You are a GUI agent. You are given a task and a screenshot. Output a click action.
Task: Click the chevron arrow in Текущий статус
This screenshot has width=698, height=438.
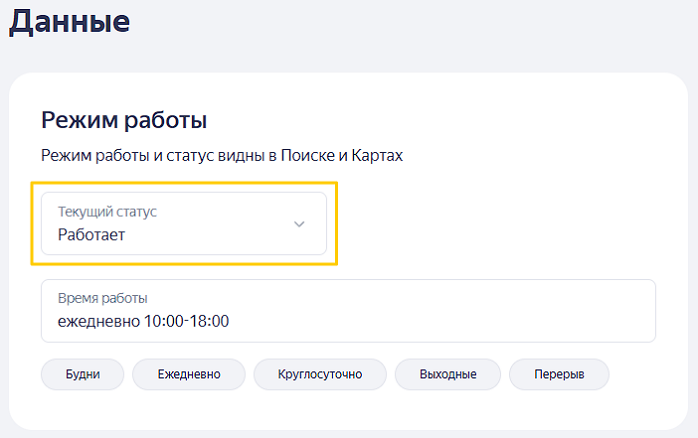pyautogui.click(x=299, y=224)
